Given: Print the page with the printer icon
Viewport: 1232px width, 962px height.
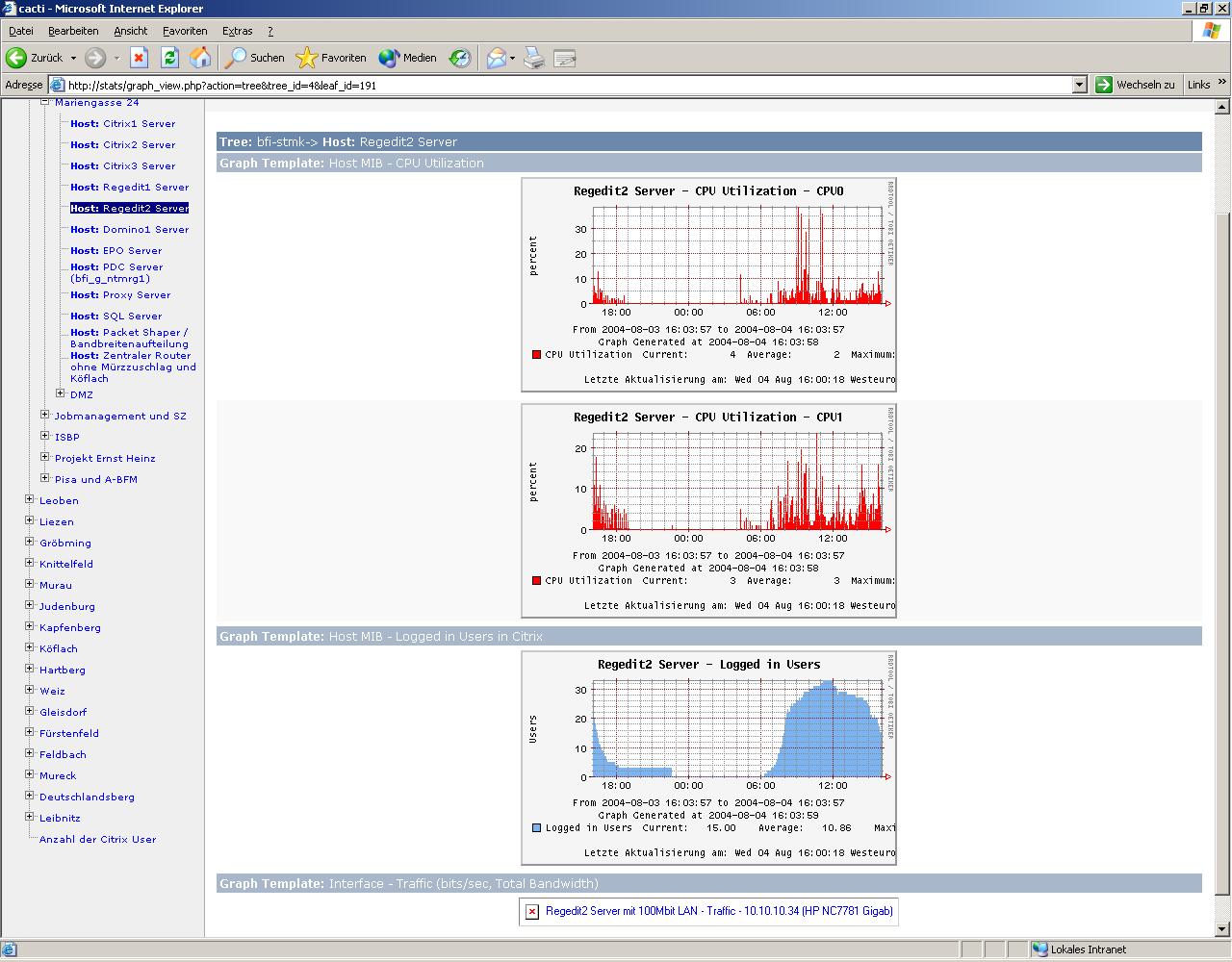Looking at the screenshot, I should tap(534, 58).
